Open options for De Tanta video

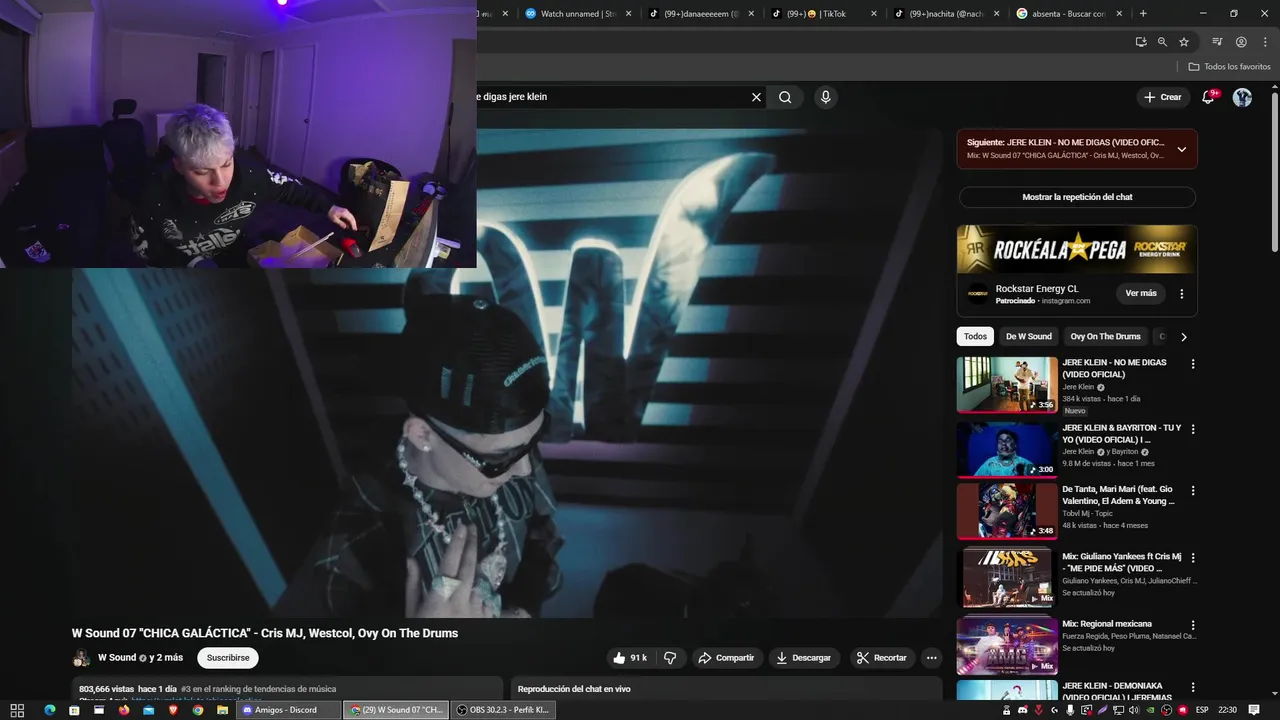point(1192,491)
